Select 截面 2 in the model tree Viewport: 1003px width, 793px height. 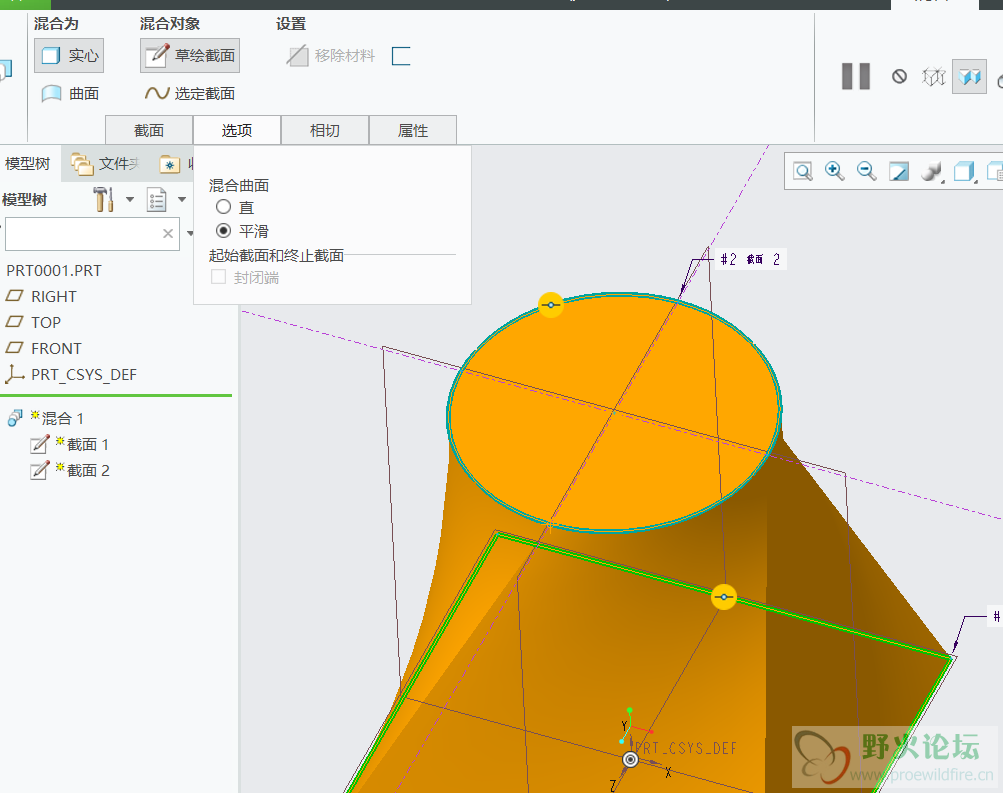pyautogui.click(x=88, y=471)
